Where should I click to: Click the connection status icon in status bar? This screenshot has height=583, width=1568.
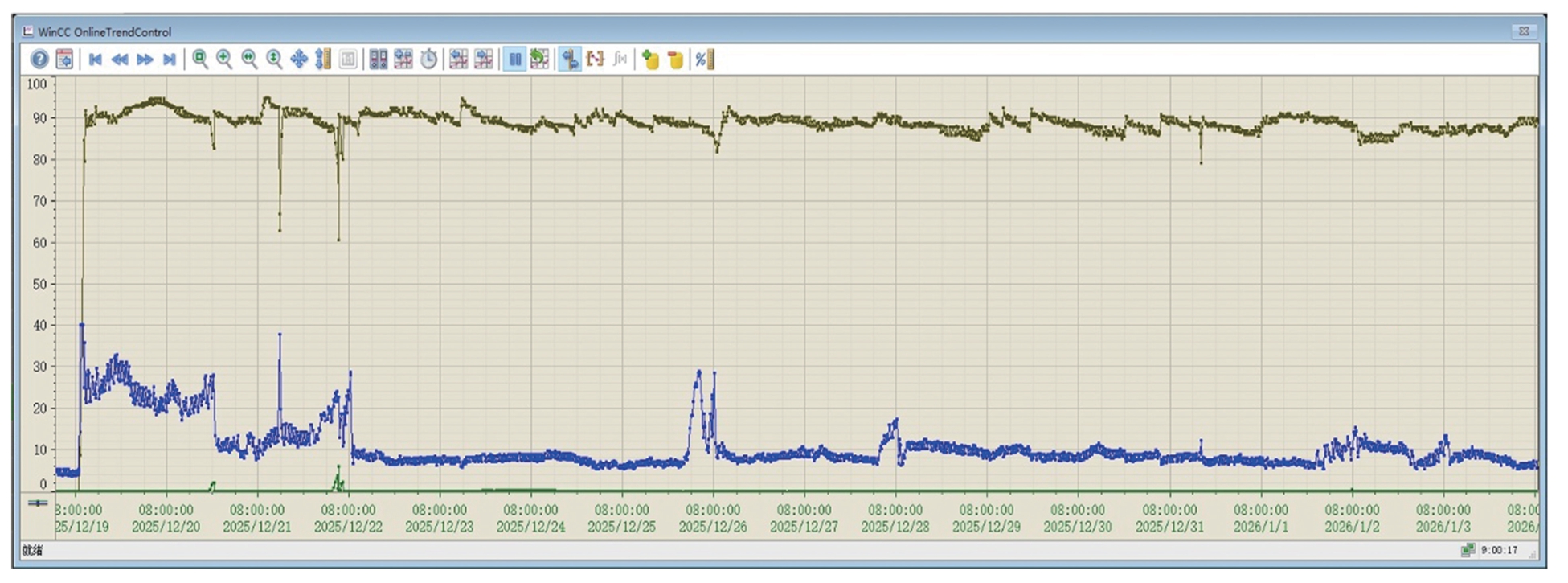[1468, 550]
